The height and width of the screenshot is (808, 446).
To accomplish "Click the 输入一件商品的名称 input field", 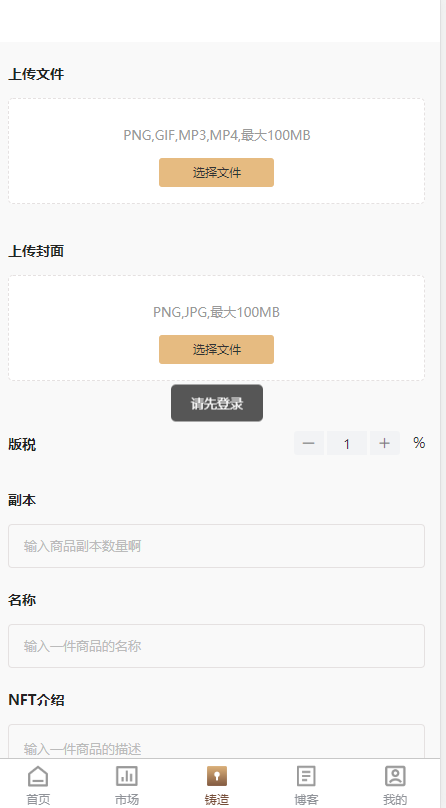I will point(216,646).
